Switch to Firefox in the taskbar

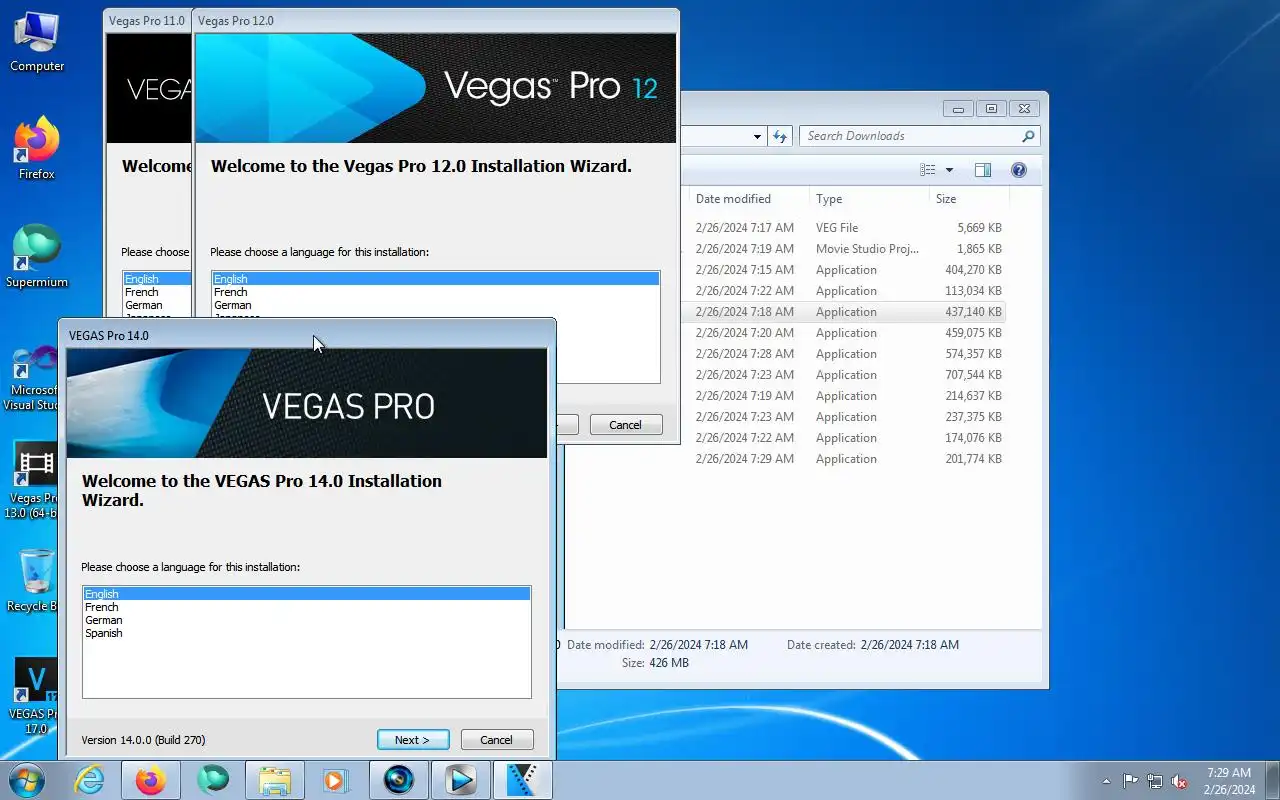151,780
